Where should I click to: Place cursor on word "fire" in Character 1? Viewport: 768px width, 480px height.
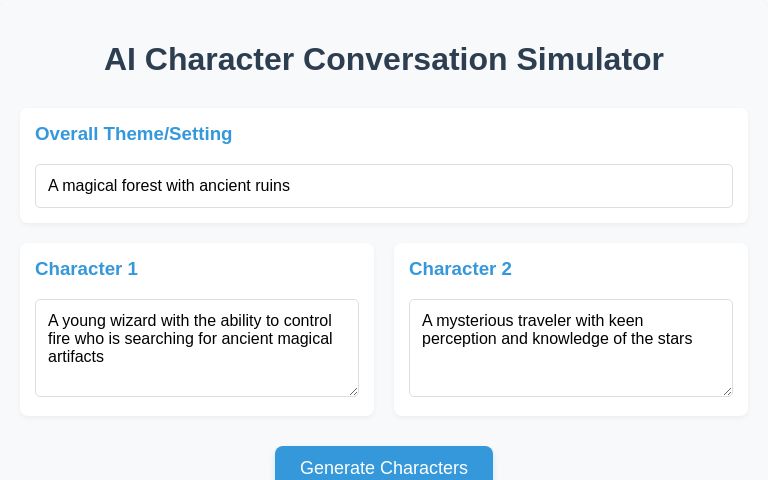point(60,339)
